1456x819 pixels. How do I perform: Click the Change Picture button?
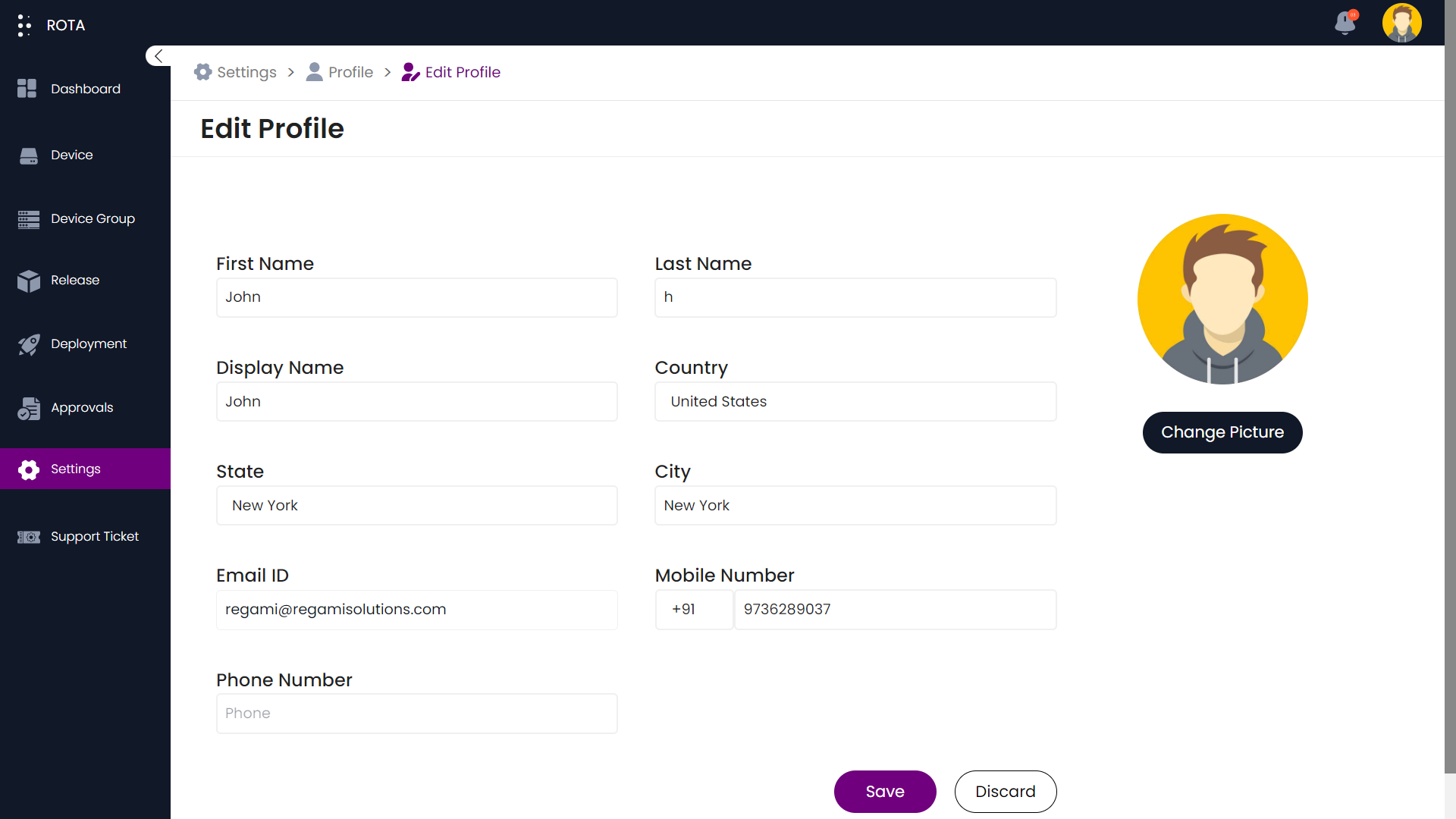1222,432
